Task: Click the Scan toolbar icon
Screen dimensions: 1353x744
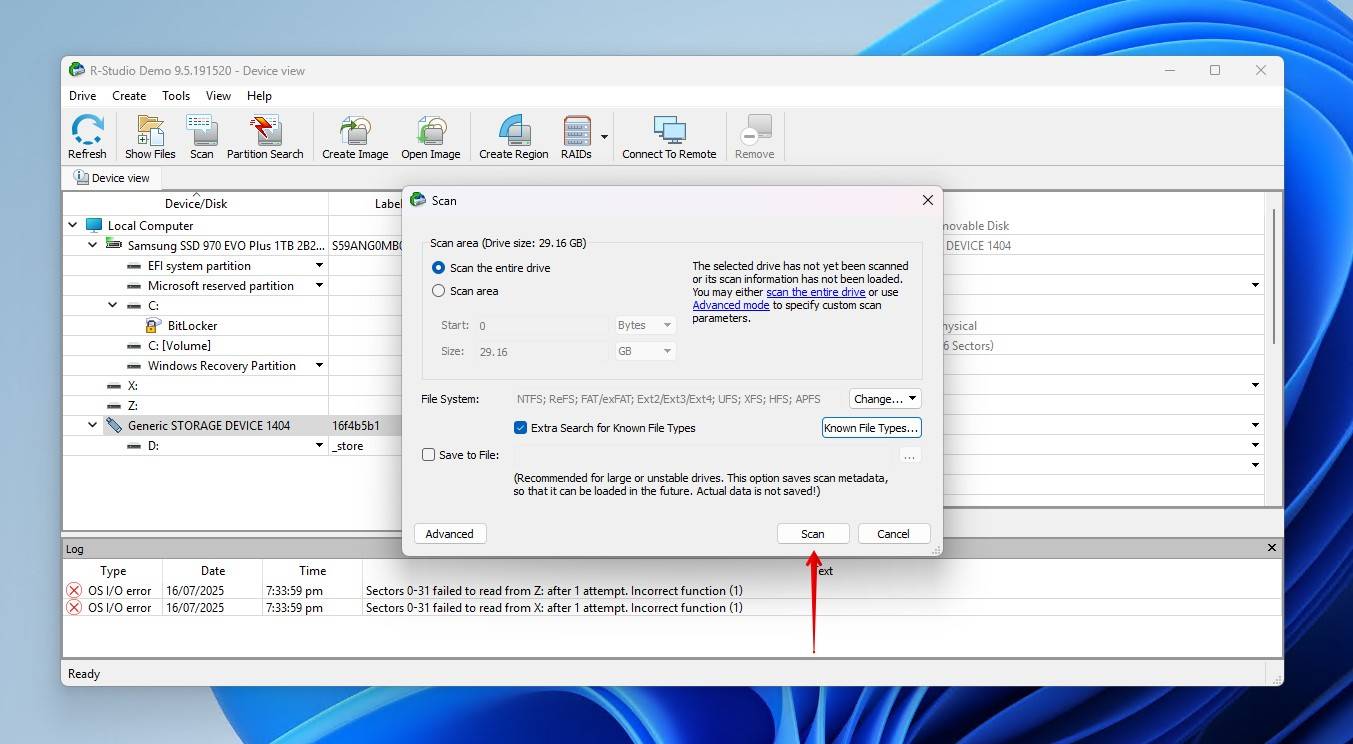Action: (x=202, y=137)
